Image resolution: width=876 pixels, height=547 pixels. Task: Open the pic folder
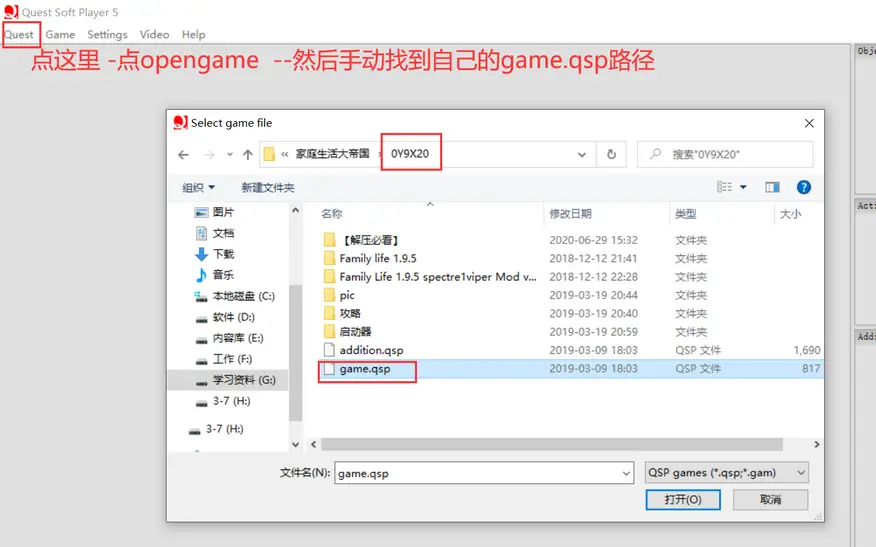tap(347, 295)
